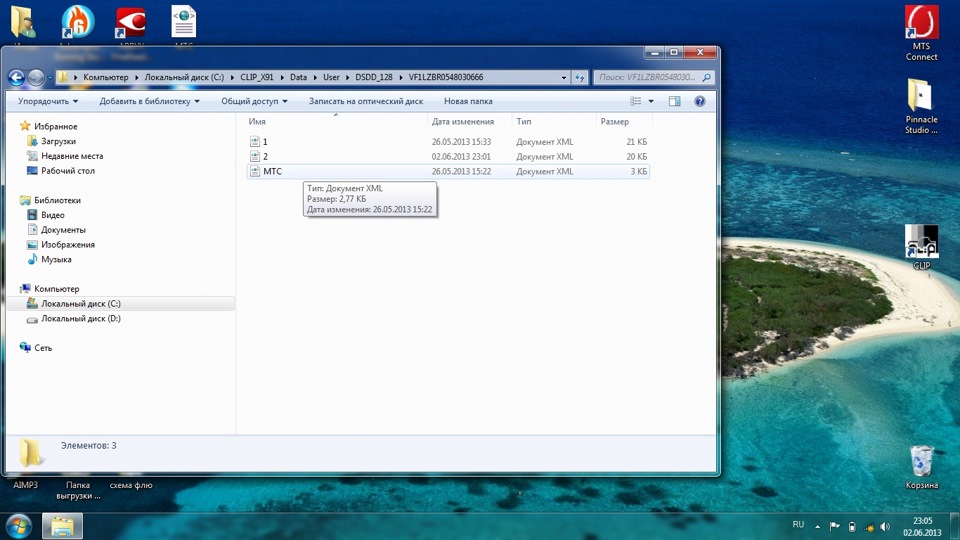Screen dimensions: 960x540
Task: Click Библиотеки in the navigation pane
Action: tap(57, 200)
